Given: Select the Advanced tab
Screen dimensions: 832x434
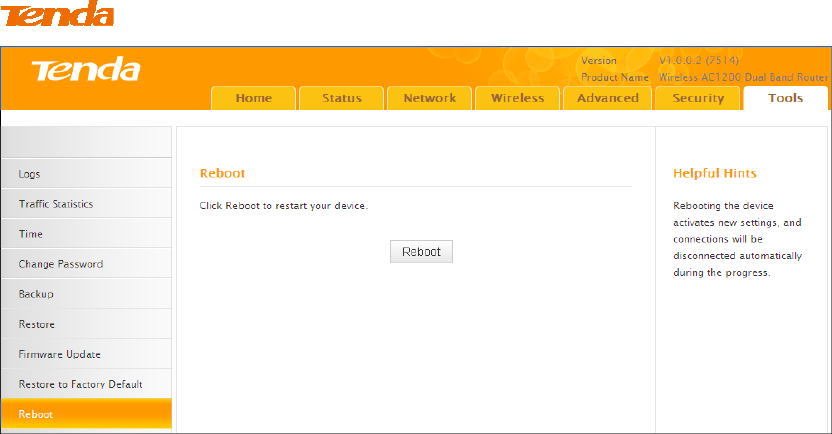Looking at the screenshot, I should pos(608,98).
